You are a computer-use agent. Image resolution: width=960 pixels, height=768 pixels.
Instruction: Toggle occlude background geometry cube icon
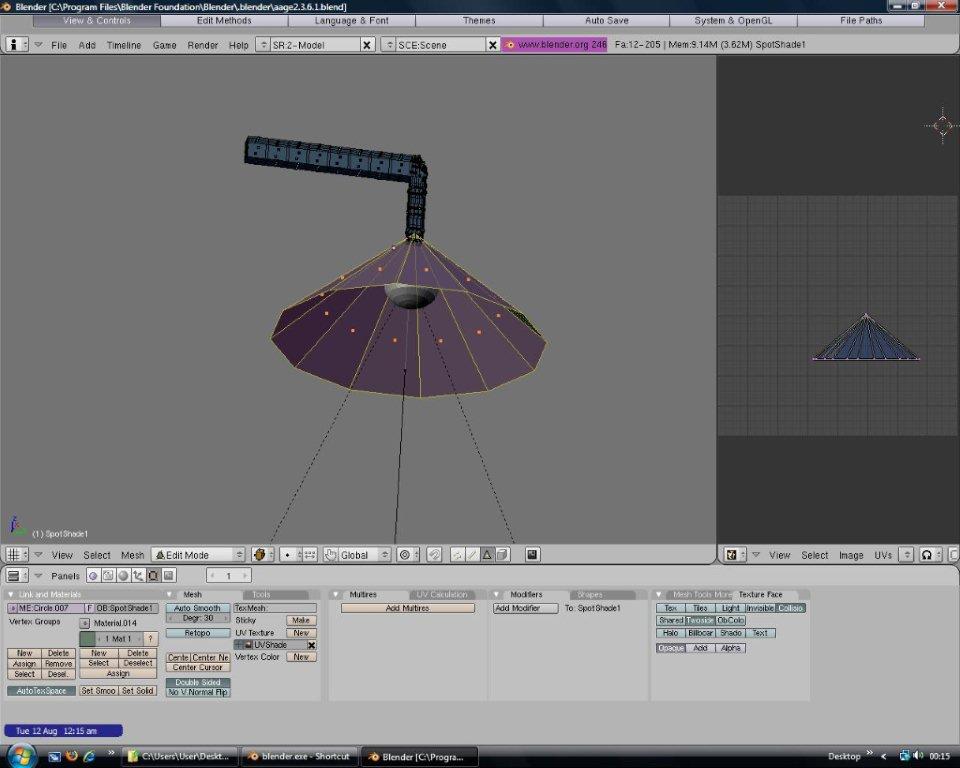tap(502, 555)
